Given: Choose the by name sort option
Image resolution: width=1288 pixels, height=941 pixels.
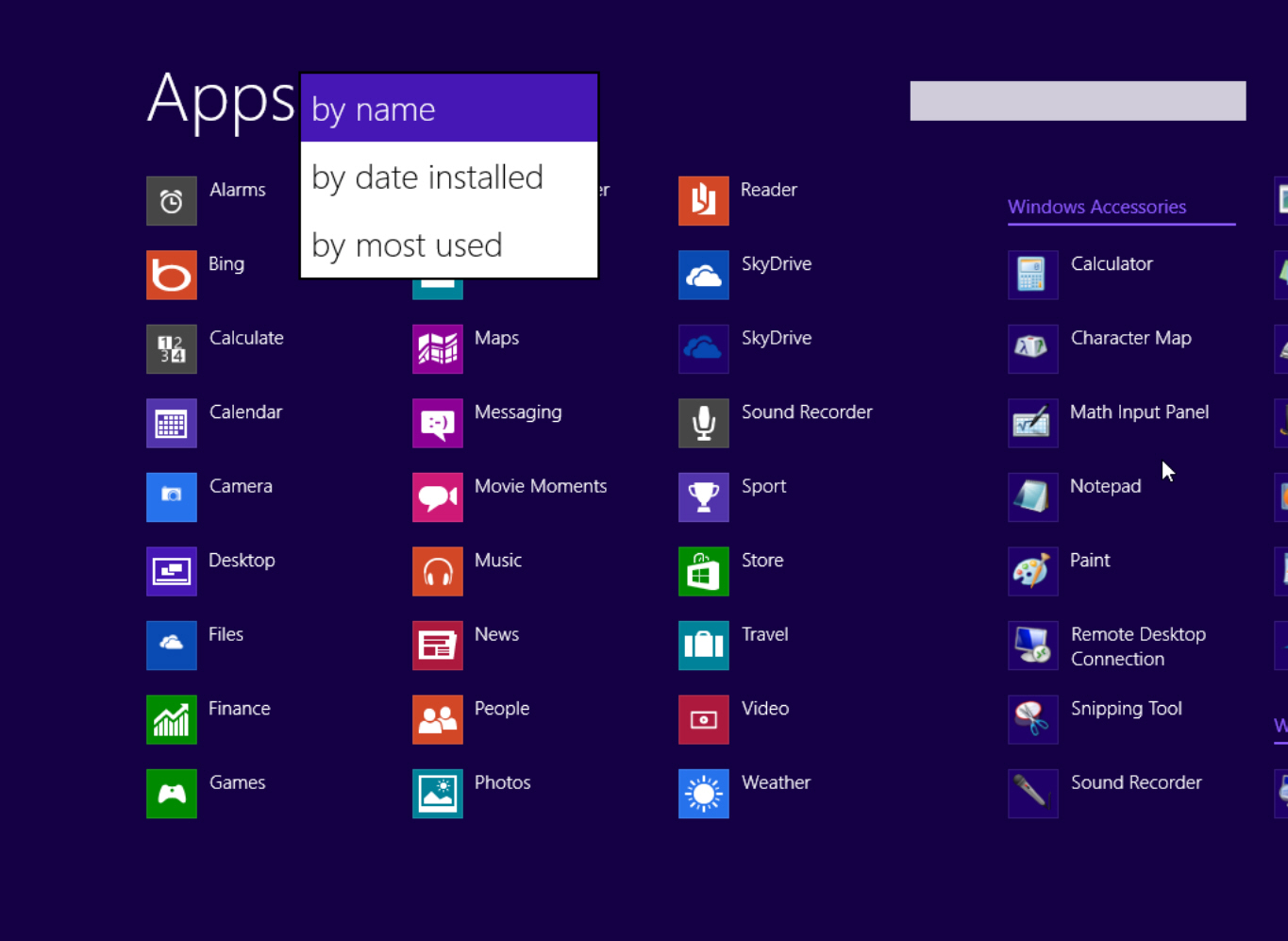Looking at the screenshot, I should click(x=373, y=109).
